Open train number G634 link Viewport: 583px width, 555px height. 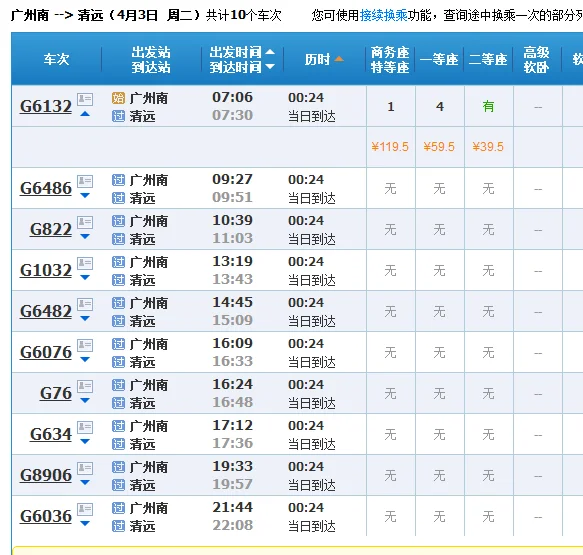click(x=51, y=434)
